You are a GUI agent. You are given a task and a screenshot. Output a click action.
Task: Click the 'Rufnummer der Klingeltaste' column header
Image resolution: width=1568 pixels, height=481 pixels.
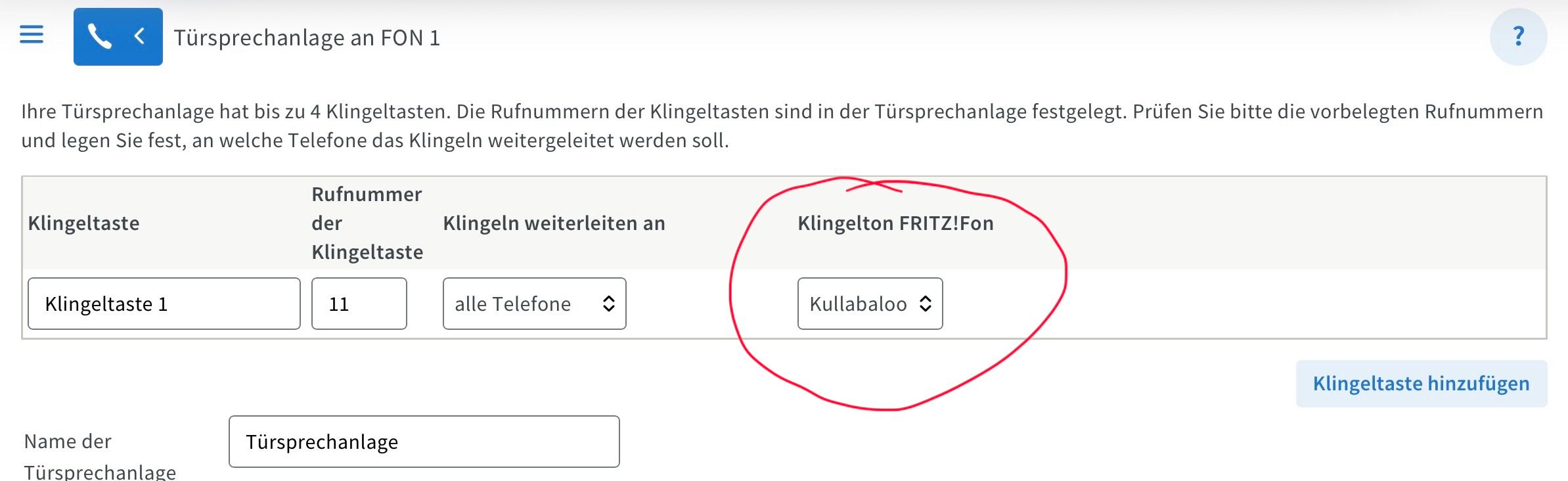tap(367, 223)
